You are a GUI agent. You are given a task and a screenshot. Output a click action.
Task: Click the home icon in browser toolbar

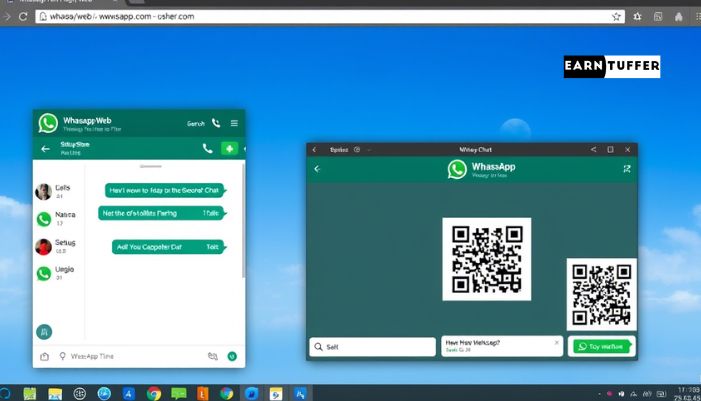coord(679,17)
